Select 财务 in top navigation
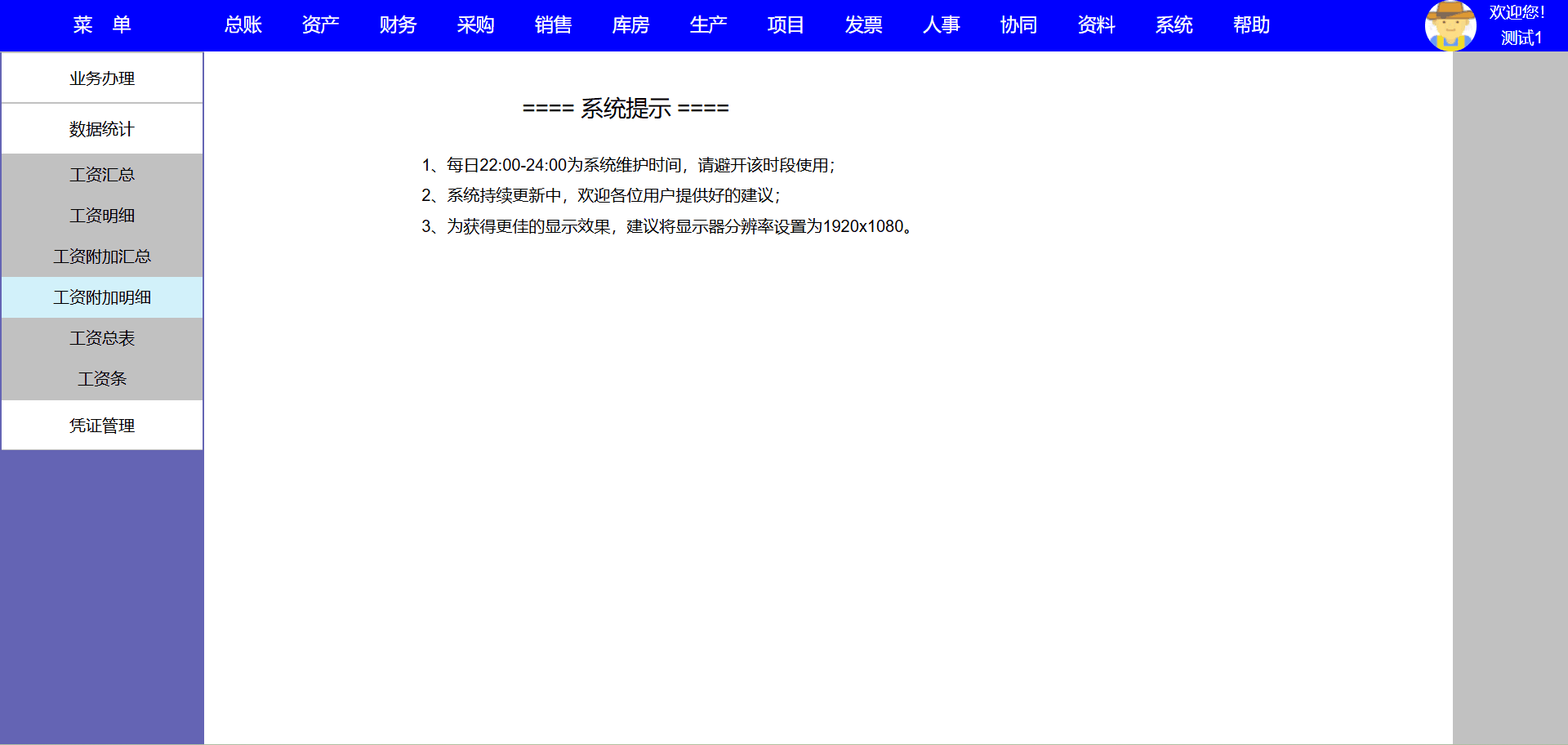The image size is (1568, 745). 398,25
